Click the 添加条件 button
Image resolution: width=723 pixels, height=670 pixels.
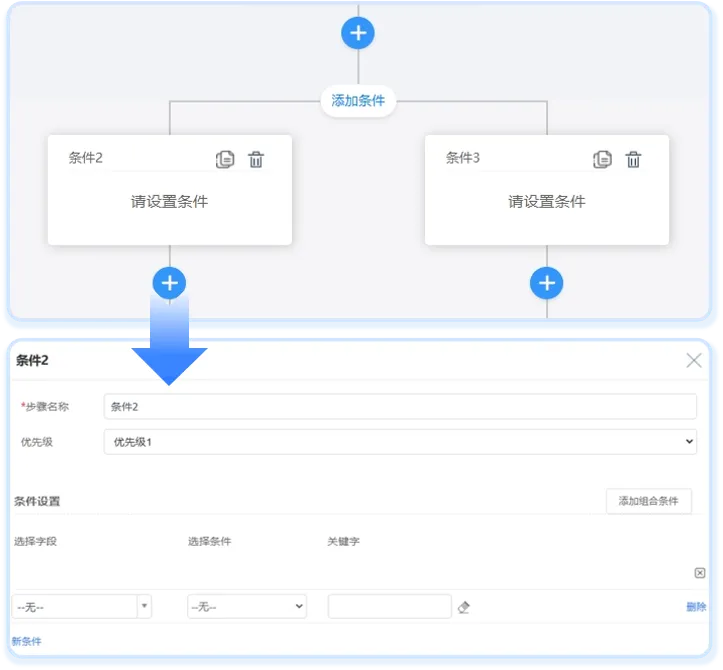click(358, 101)
